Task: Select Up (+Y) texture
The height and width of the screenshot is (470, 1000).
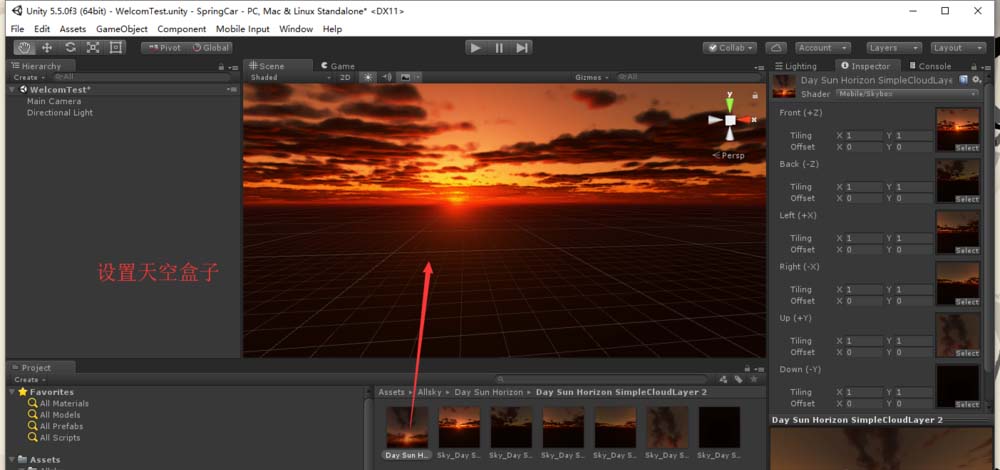Action: coord(957,335)
